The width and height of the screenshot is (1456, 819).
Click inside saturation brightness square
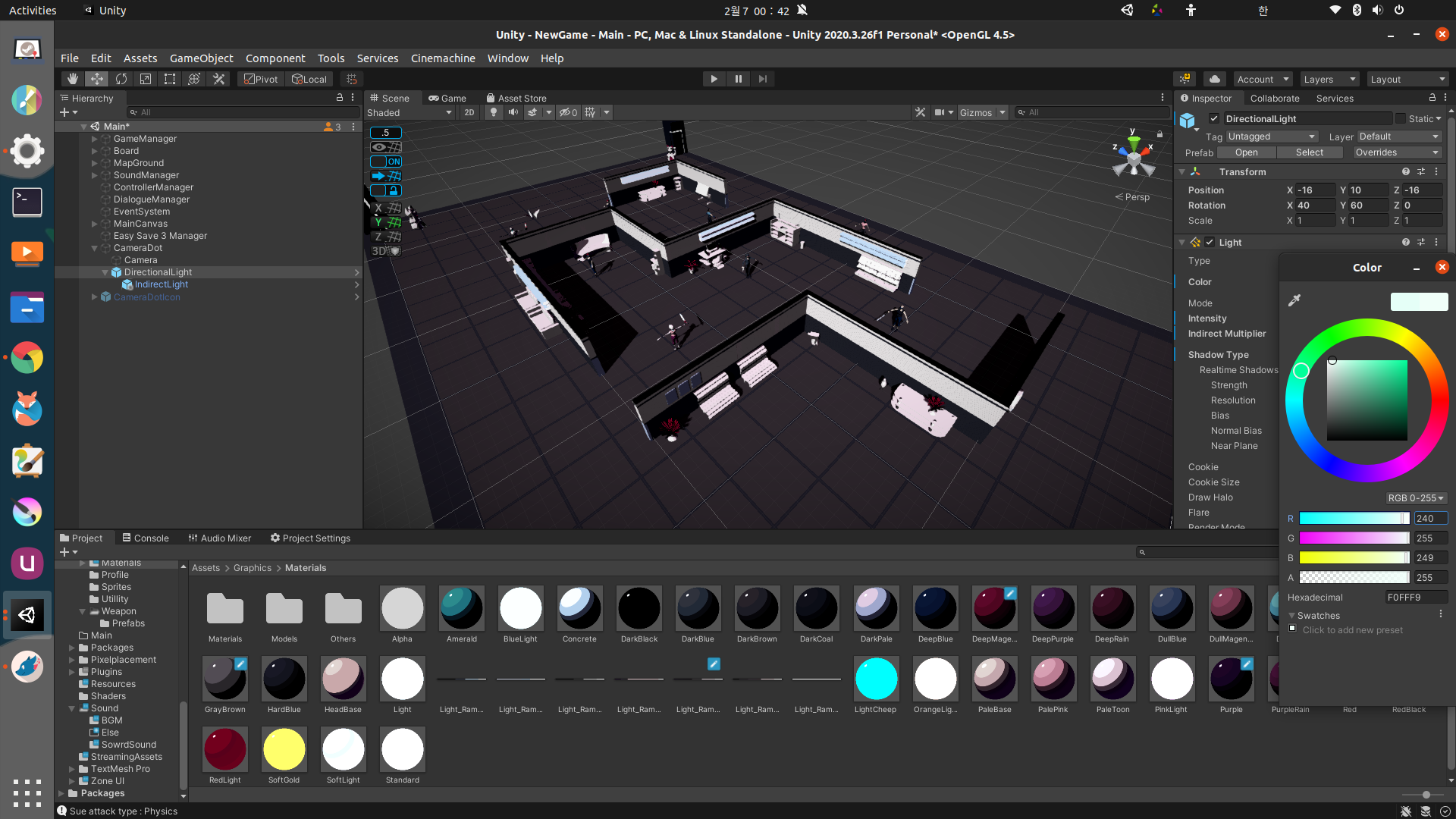click(1367, 400)
